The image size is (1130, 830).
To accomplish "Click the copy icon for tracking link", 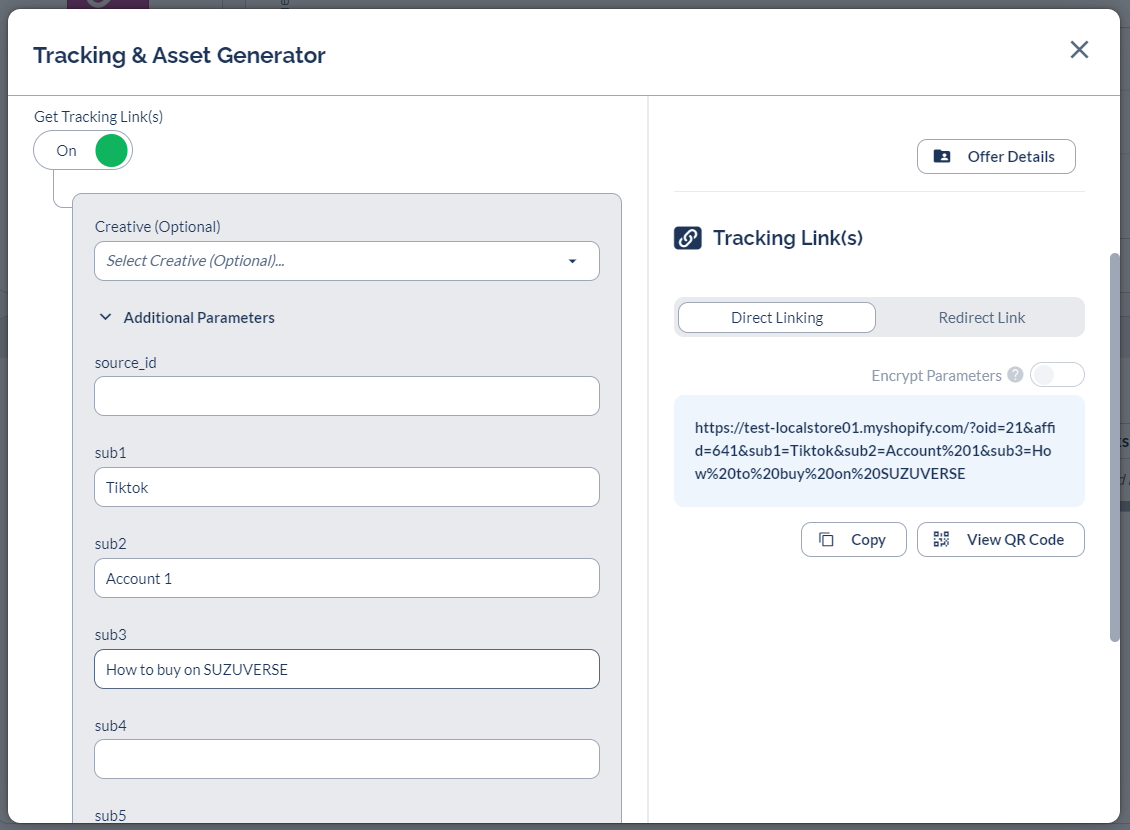I will click(826, 540).
